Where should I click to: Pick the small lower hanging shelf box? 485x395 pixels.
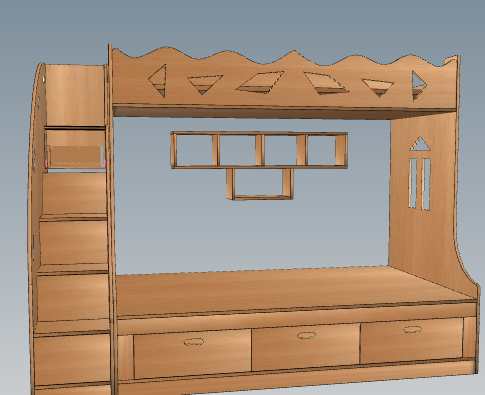[x=260, y=184]
